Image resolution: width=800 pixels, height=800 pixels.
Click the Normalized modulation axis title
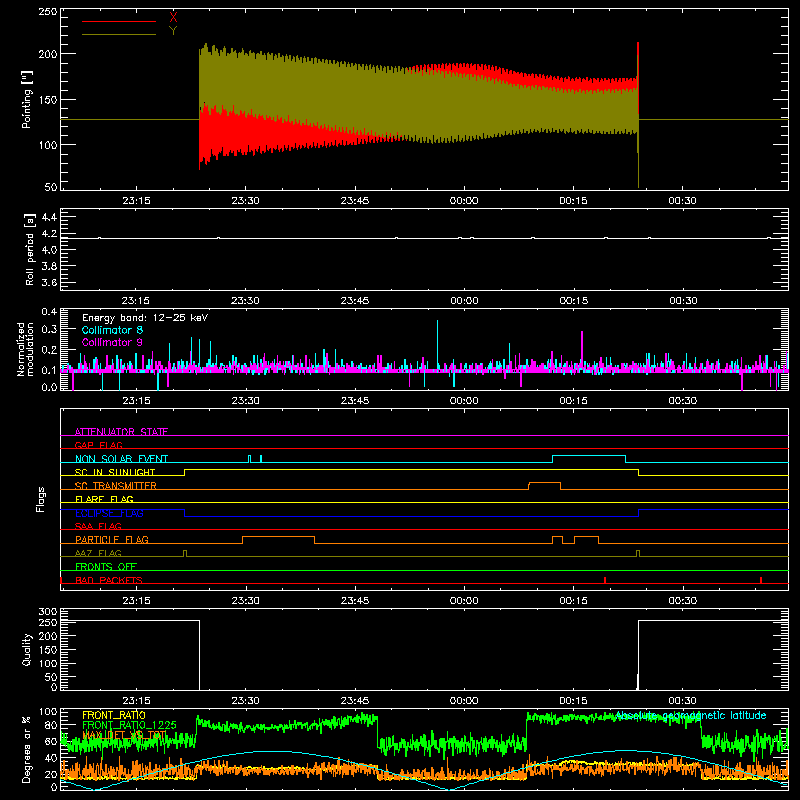(26, 349)
